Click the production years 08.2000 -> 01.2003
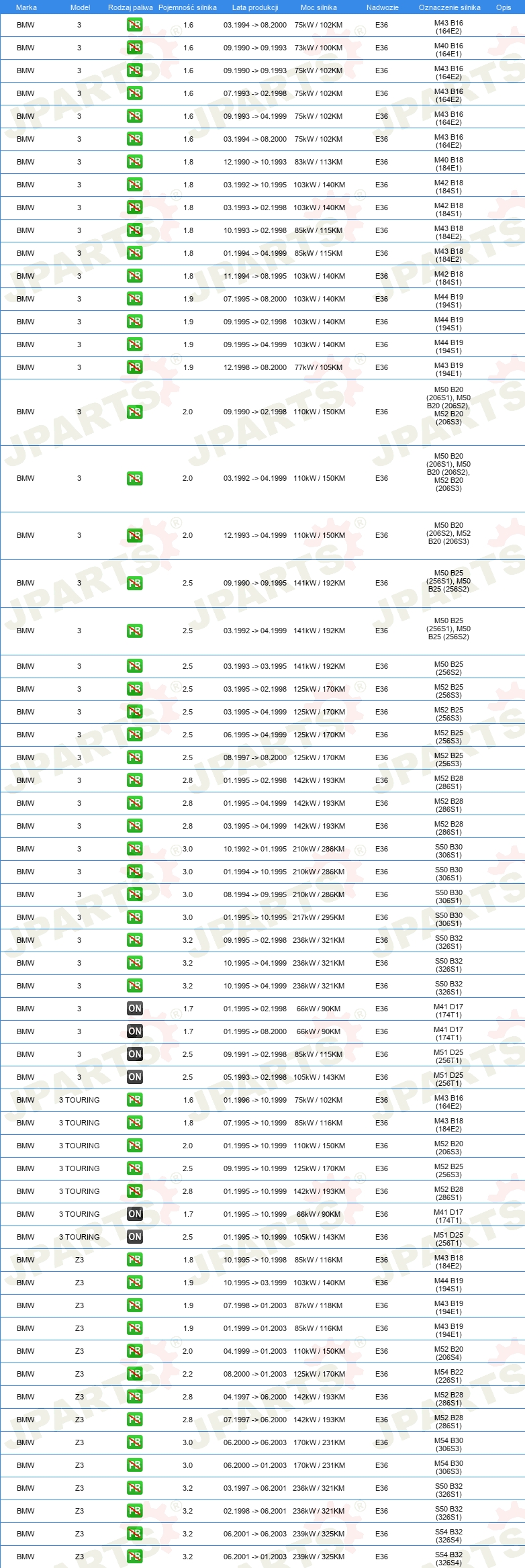525x1568 pixels. [255, 1374]
